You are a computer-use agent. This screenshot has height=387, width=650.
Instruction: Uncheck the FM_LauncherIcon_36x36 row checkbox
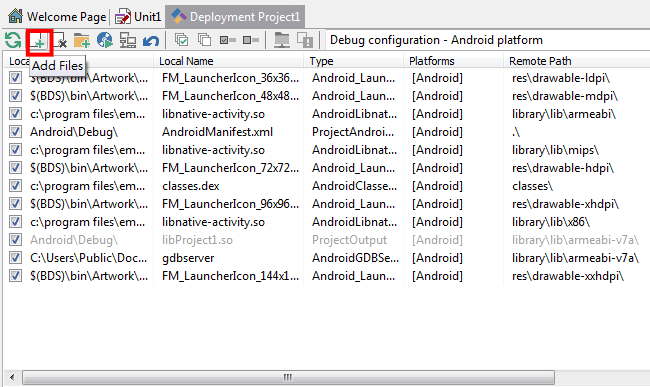[15, 77]
